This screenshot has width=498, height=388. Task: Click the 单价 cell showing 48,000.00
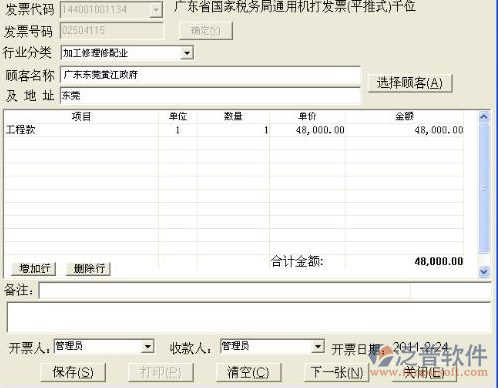coord(307,130)
